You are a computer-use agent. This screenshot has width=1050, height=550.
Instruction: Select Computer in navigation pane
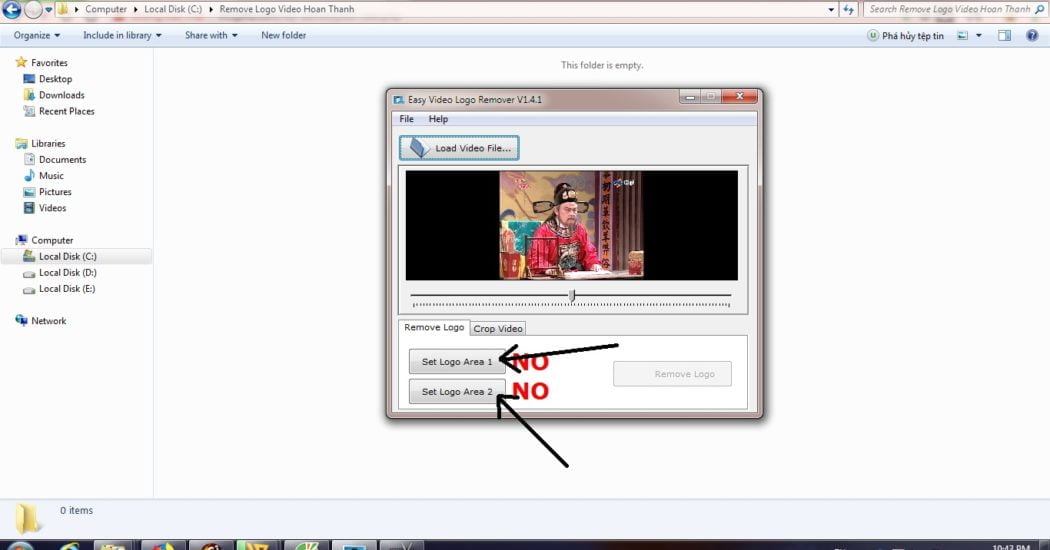(x=52, y=240)
